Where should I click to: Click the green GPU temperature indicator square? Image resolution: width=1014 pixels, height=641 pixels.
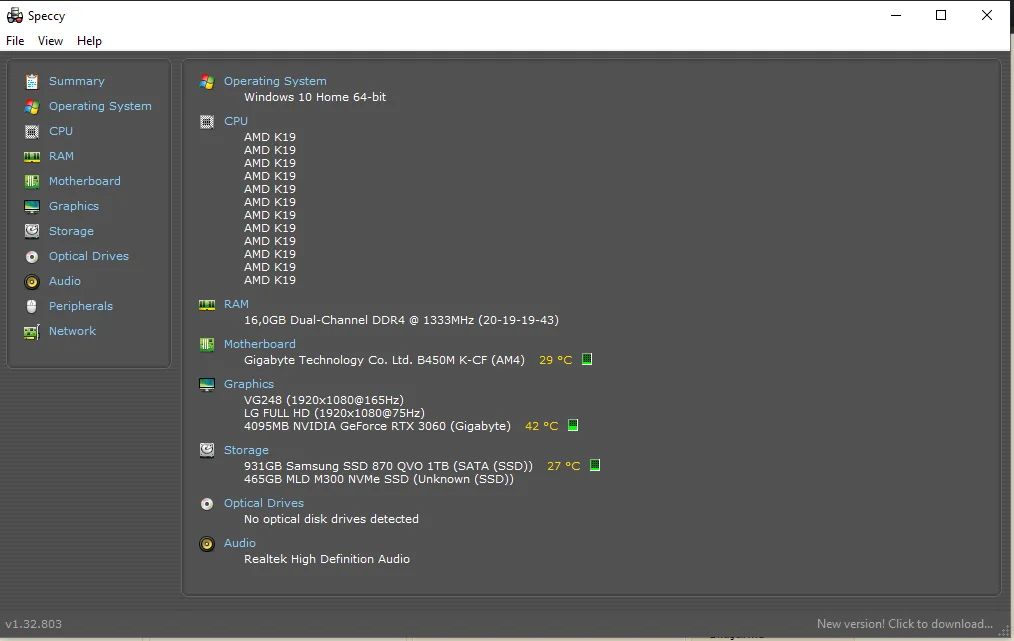573,425
